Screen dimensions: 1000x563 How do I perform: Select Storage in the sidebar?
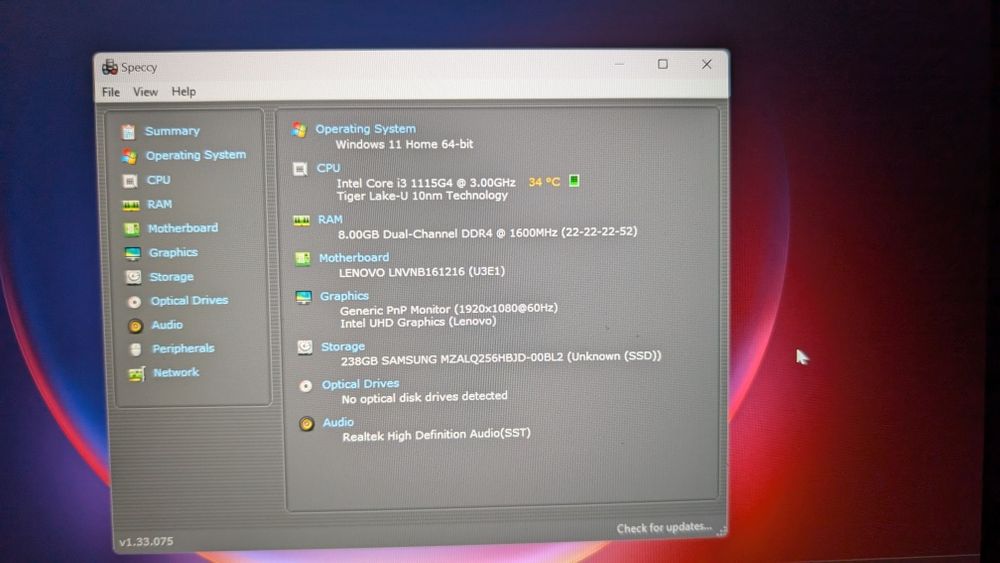(172, 277)
